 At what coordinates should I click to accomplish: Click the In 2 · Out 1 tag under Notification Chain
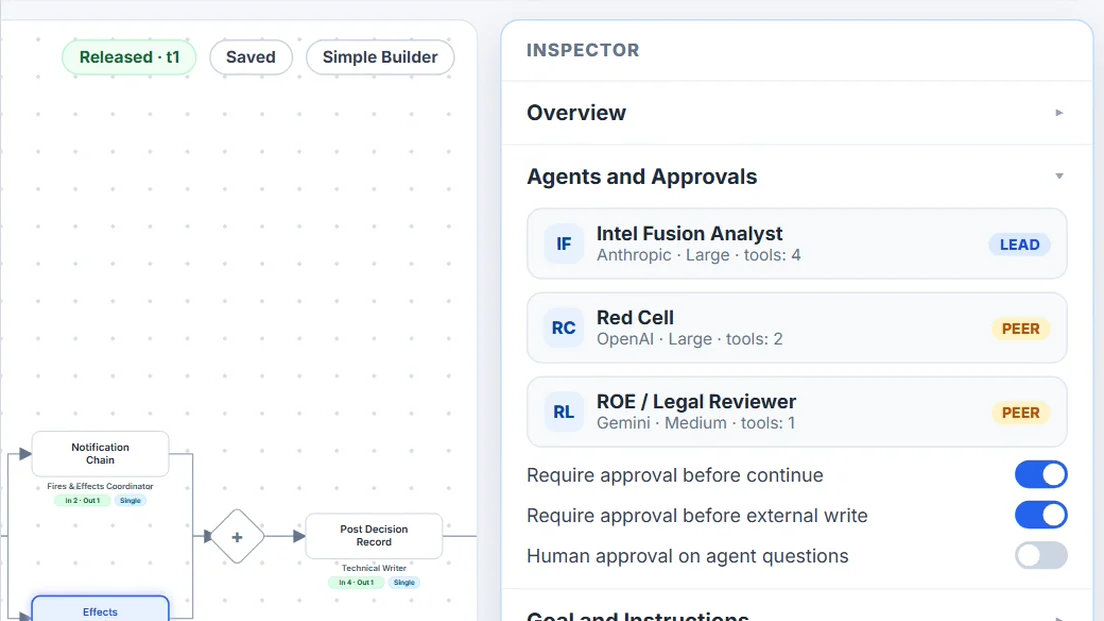point(82,501)
